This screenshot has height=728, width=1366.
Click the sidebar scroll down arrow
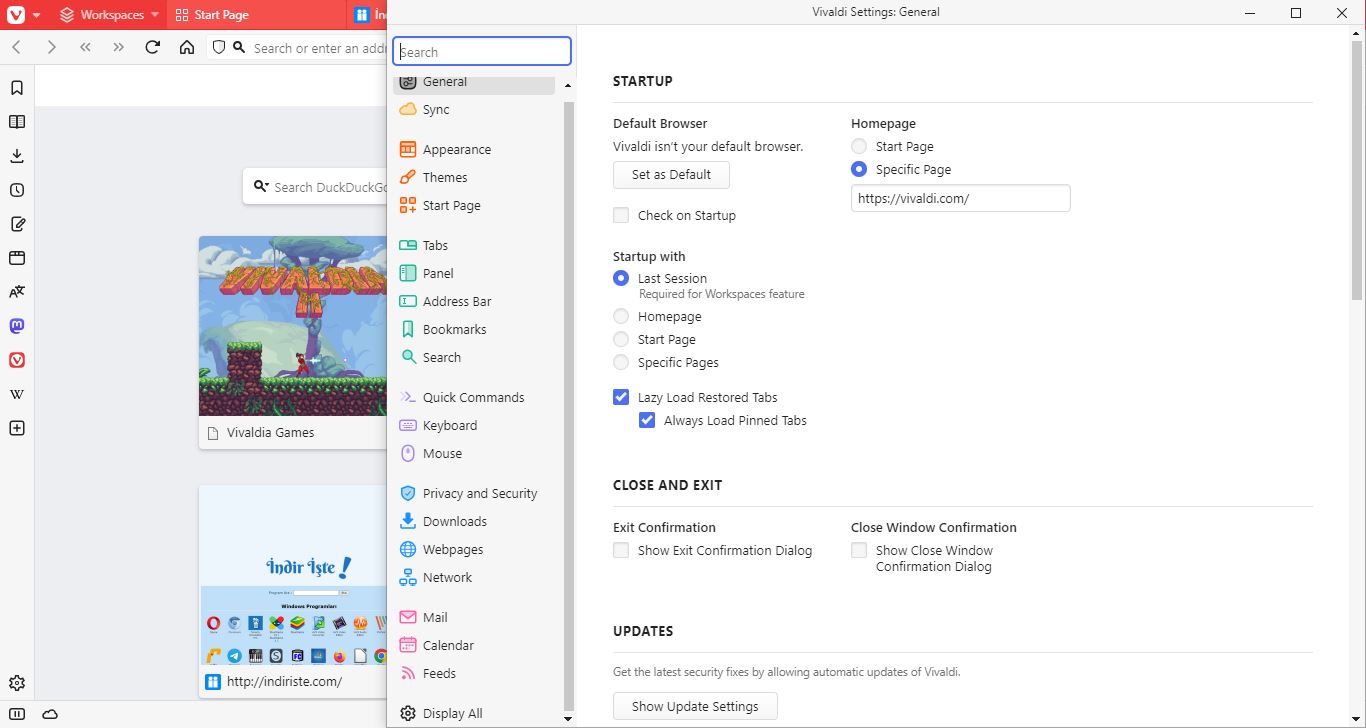pos(568,718)
